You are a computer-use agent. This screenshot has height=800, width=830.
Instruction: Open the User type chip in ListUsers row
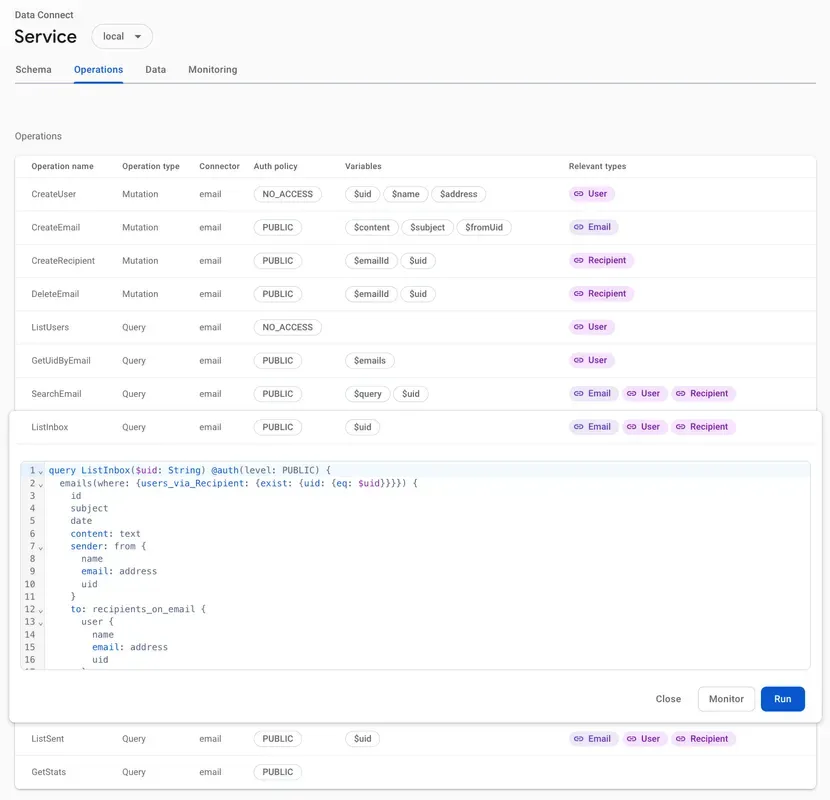point(591,327)
